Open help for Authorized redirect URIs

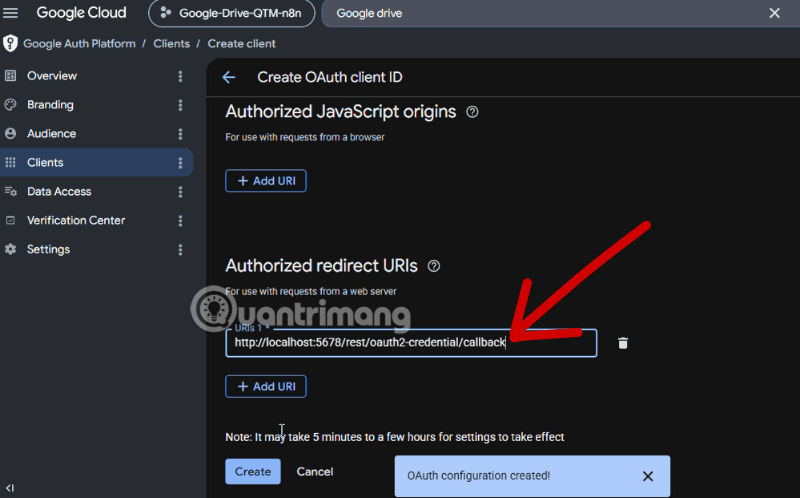click(434, 266)
